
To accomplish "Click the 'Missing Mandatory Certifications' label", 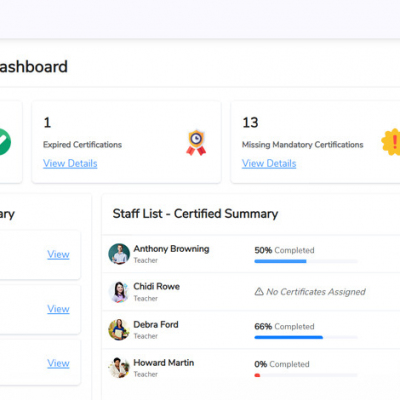I will 303,145.
